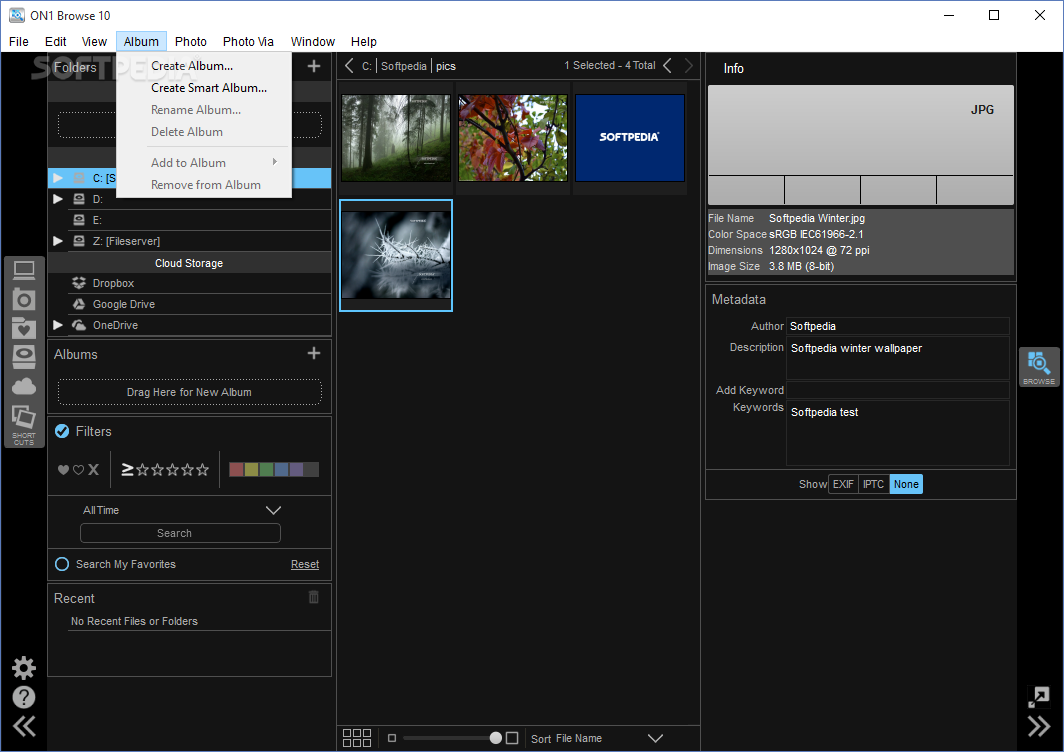Click the Dropbox icon

coord(79,283)
